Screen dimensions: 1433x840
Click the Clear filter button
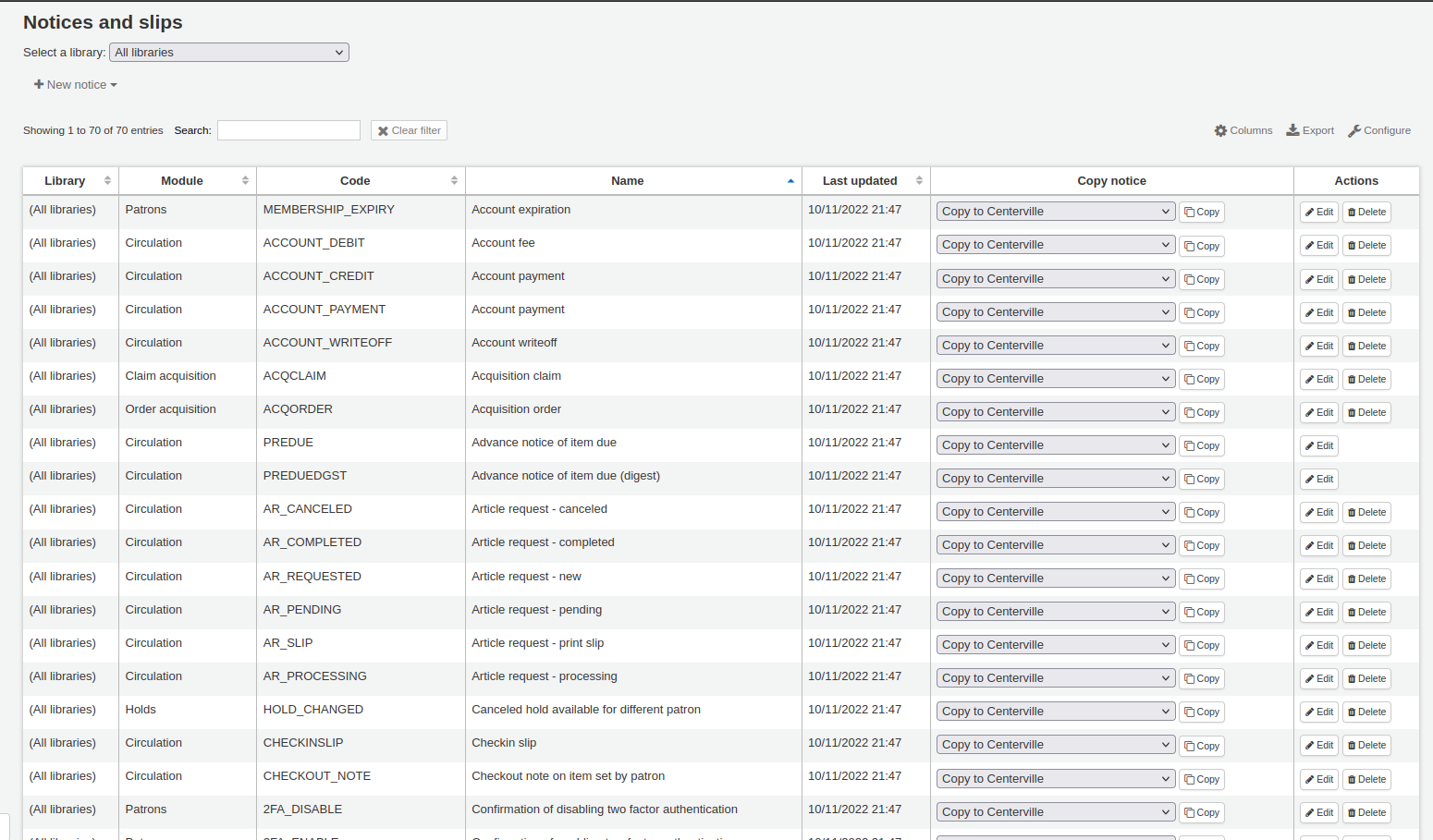pyautogui.click(x=409, y=131)
